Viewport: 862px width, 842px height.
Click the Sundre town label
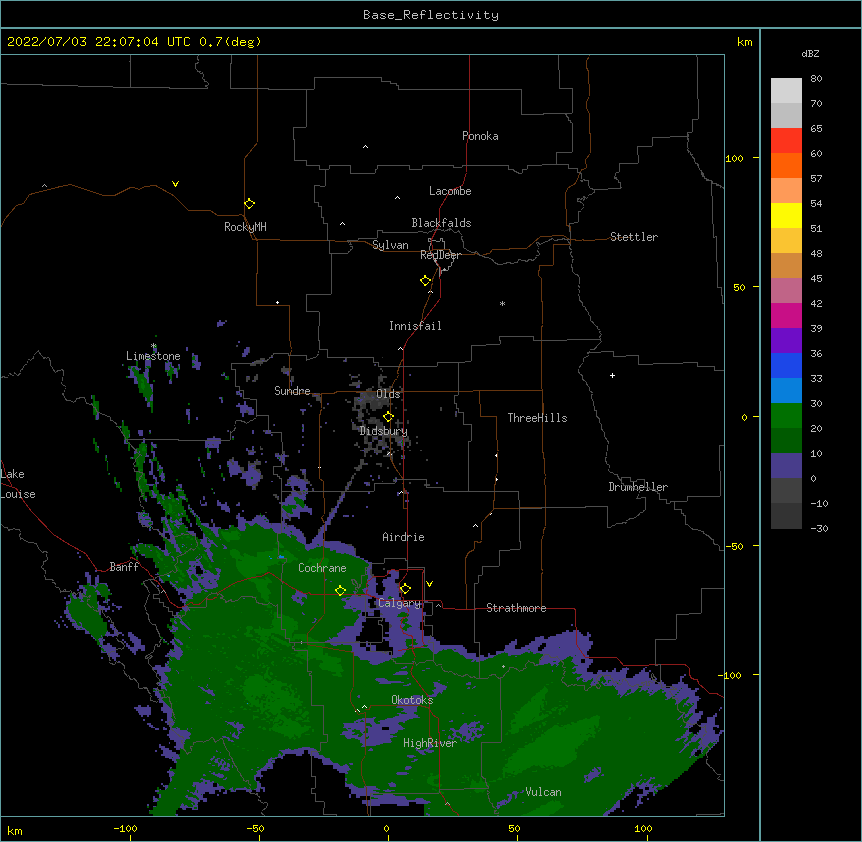[292, 391]
